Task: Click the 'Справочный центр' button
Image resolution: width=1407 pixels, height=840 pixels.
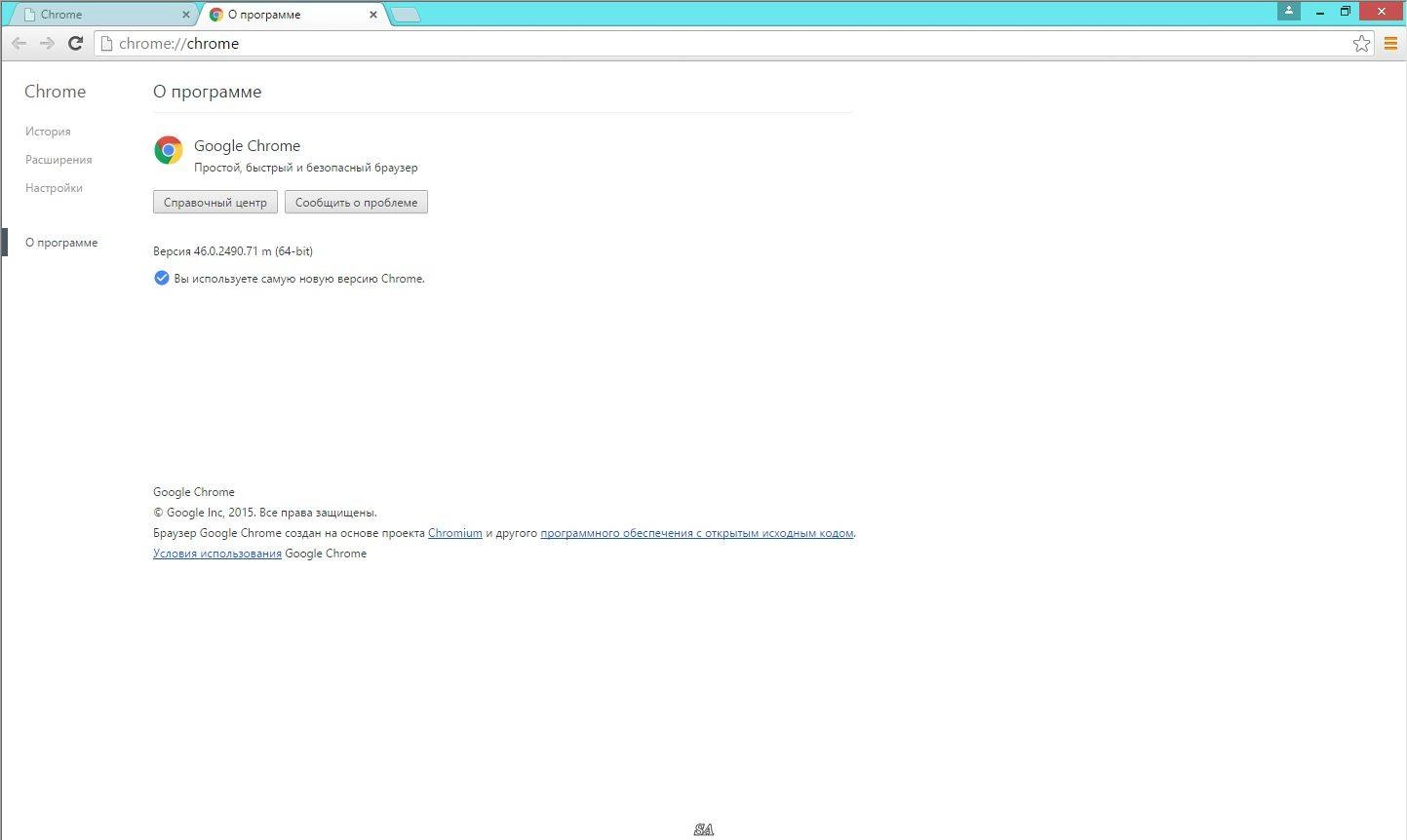Action: 215,202
